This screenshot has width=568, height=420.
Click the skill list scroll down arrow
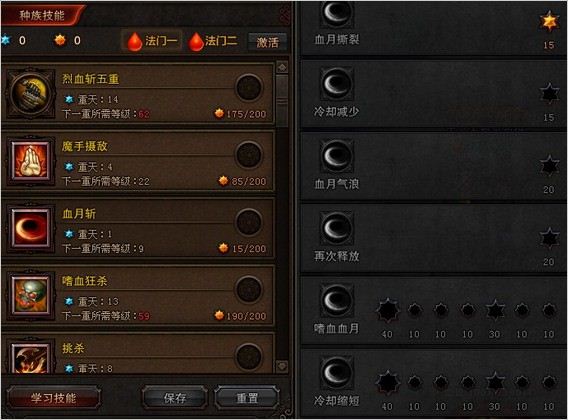[x=282, y=366]
